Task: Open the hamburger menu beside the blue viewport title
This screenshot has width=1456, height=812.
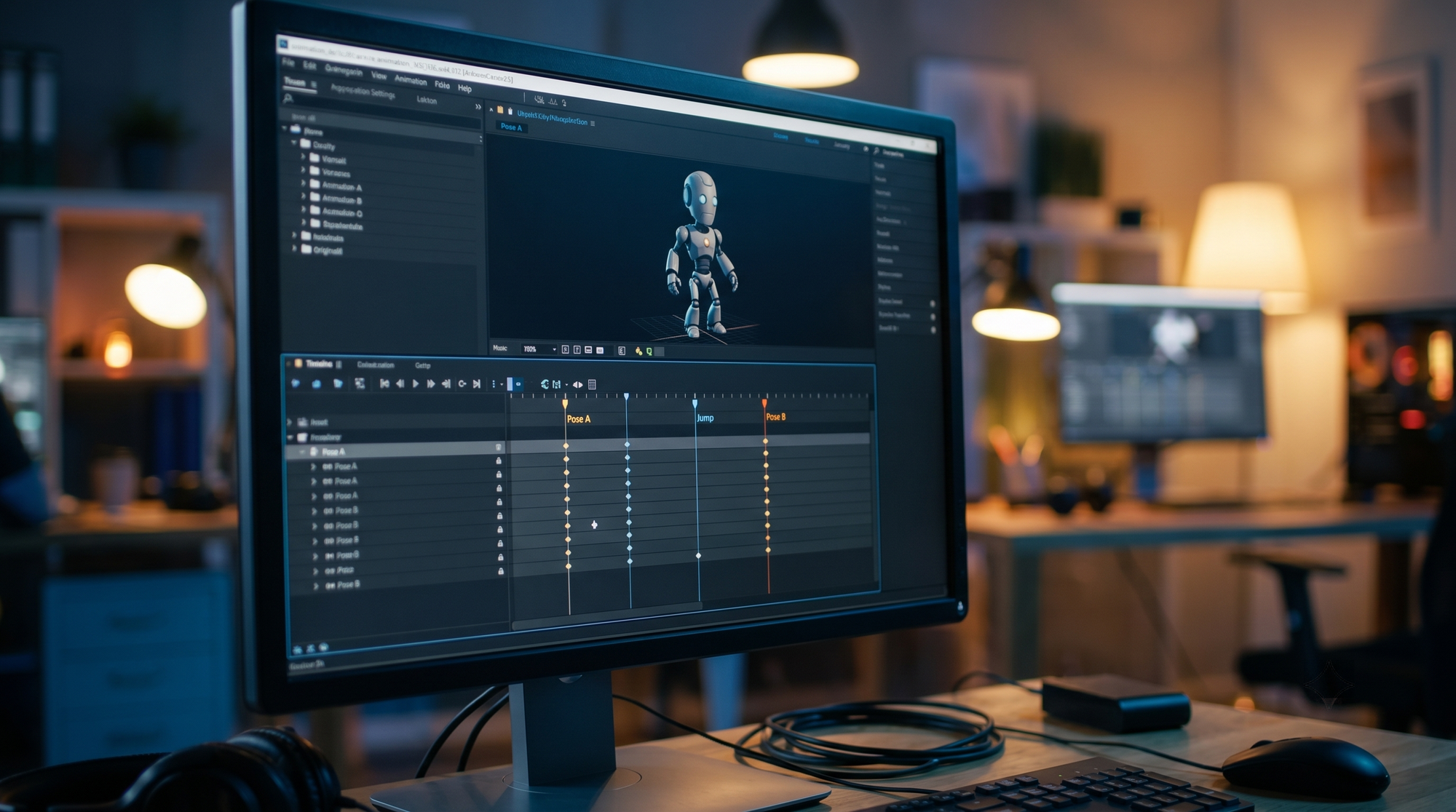Action: coord(593,124)
